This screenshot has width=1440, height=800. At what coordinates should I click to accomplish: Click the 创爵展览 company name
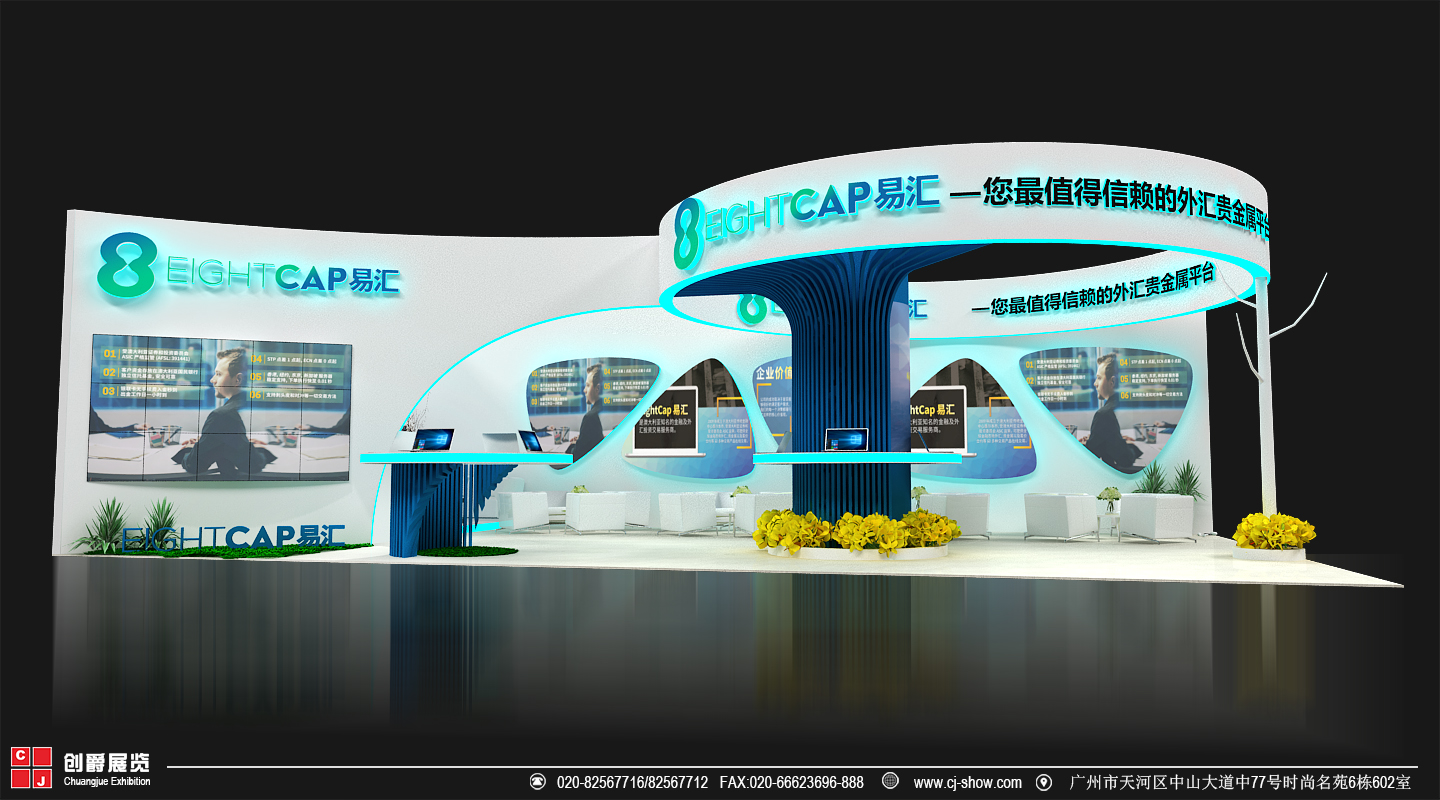105,763
